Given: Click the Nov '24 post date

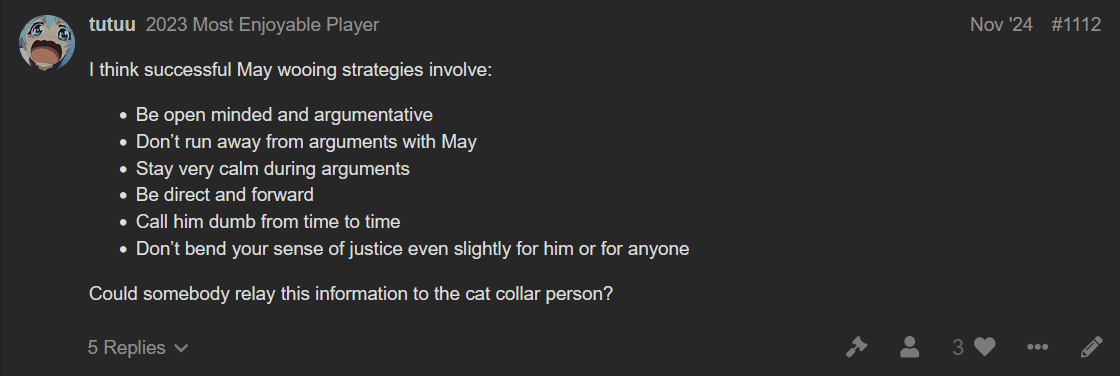Looking at the screenshot, I should [x=1001, y=25].
